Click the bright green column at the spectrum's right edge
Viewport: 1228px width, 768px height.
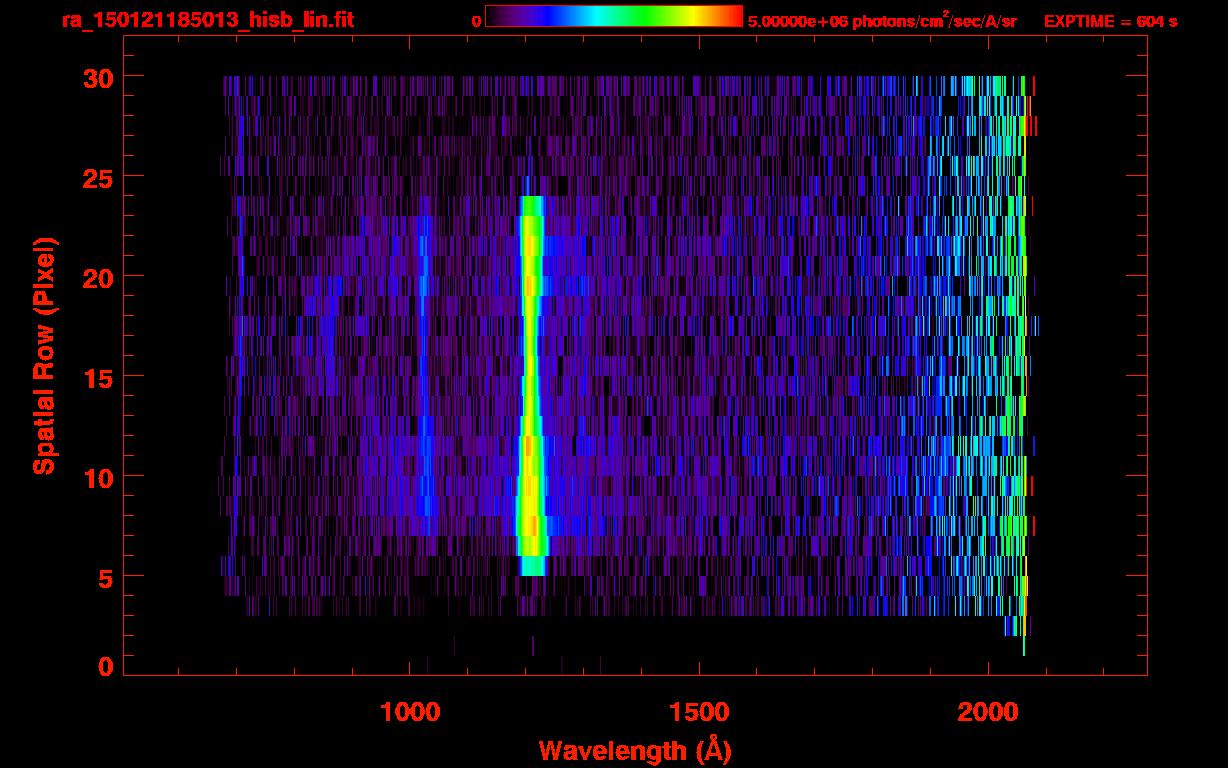pyautogui.click(x=1022, y=300)
